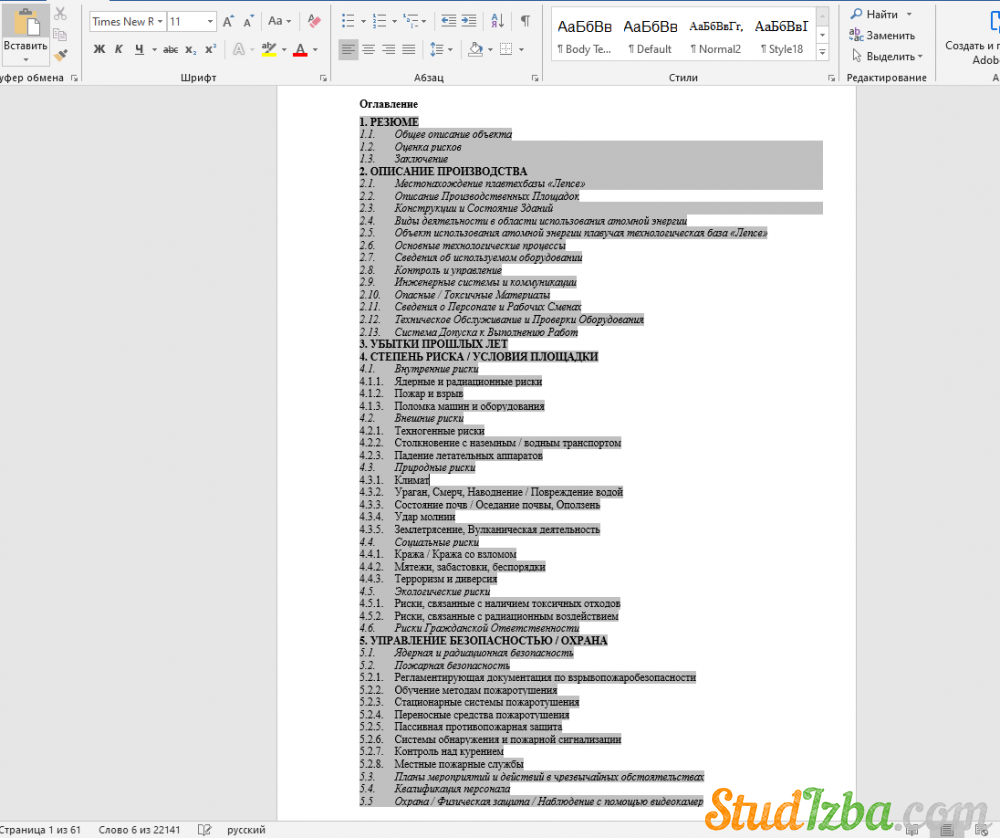
Task: Decrease font size with the shrink font icon
Action: [x=249, y=22]
